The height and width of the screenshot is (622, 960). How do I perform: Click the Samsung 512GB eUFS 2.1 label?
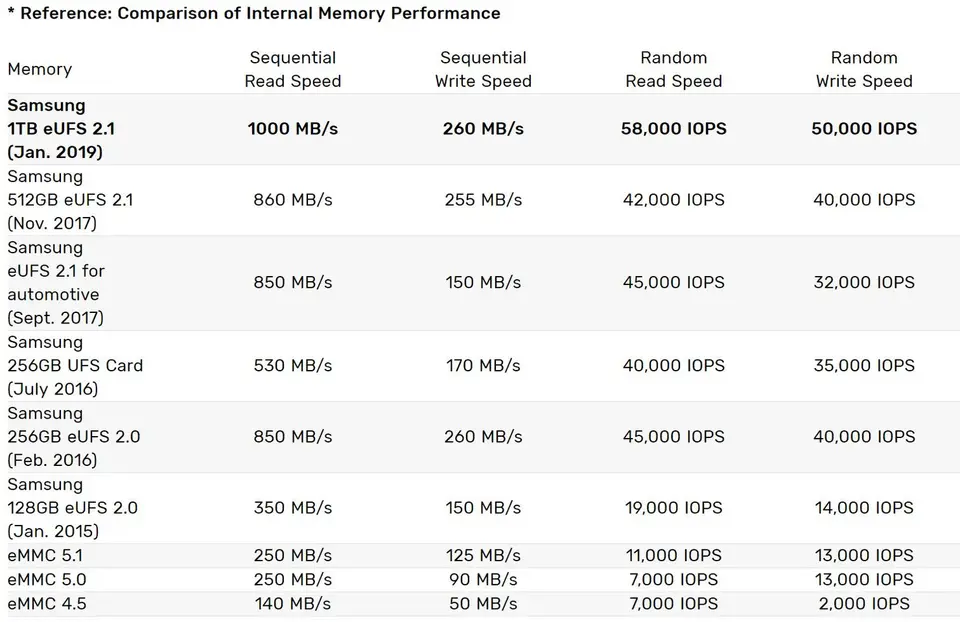(70, 200)
